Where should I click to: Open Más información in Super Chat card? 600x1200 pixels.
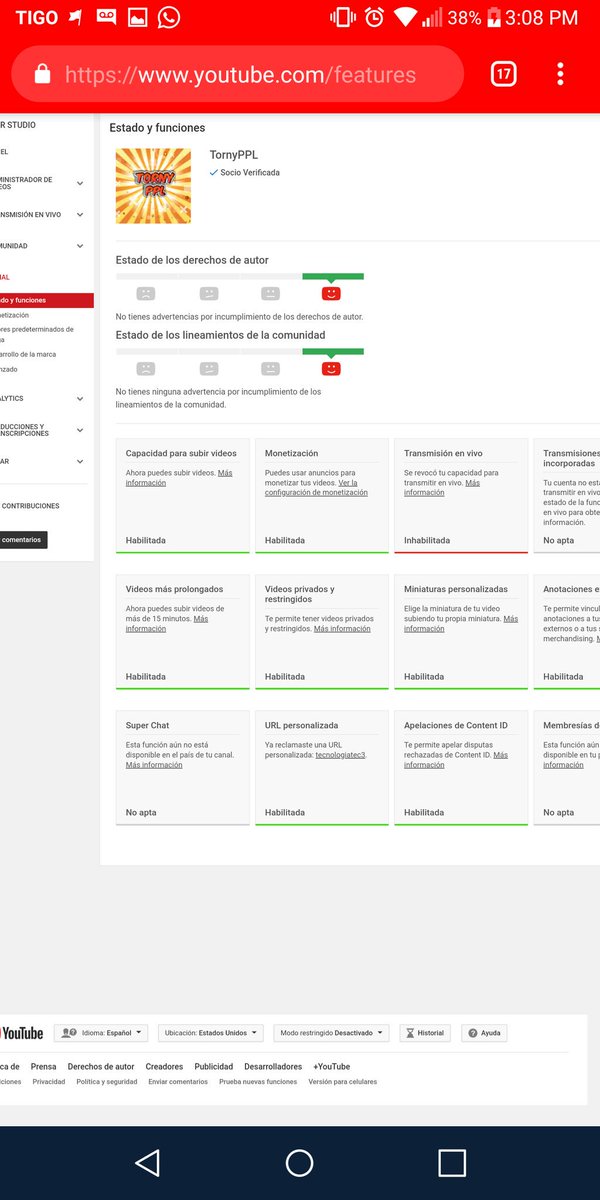tap(154, 765)
